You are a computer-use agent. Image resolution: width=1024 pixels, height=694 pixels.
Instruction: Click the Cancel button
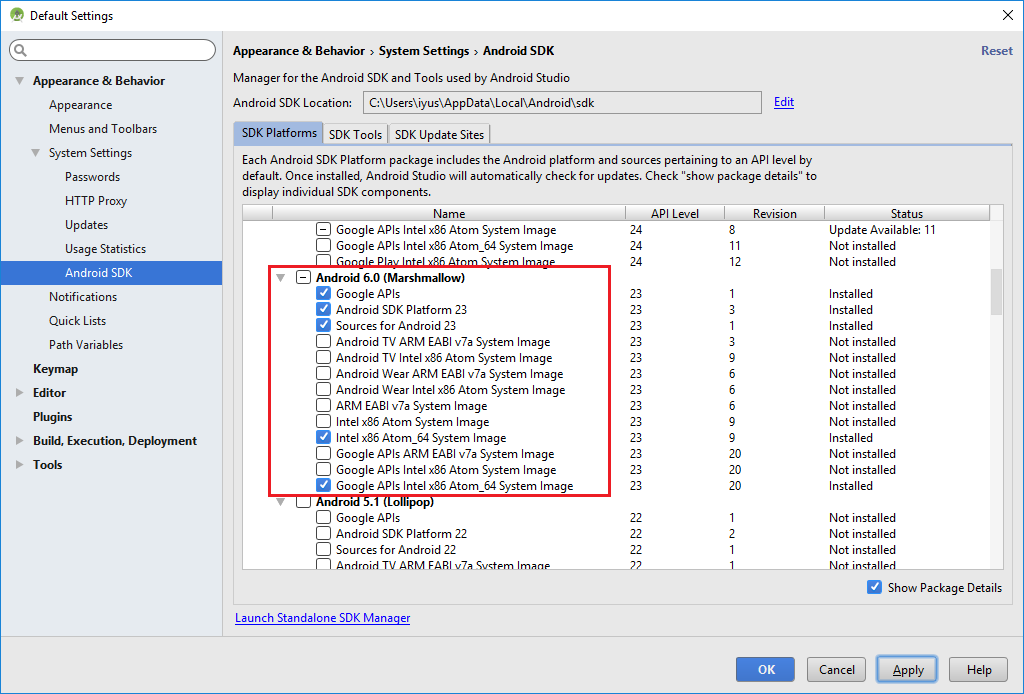pos(837,669)
